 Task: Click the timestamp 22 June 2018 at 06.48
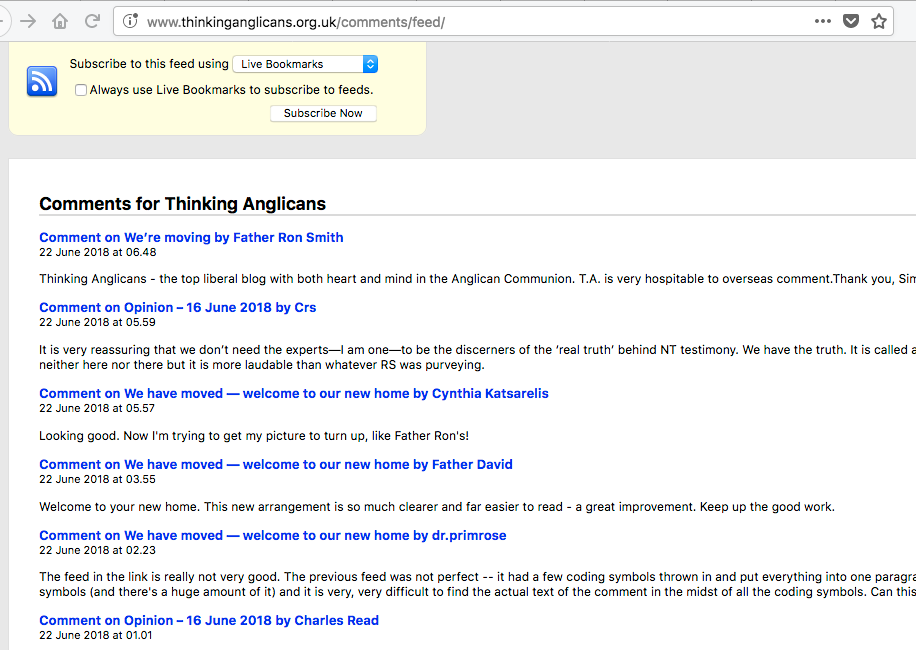98,252
